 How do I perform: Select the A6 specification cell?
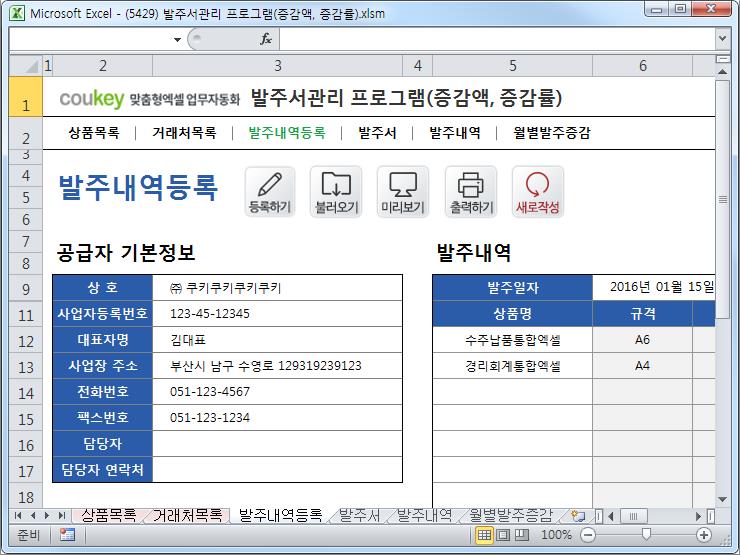point(642,340)
